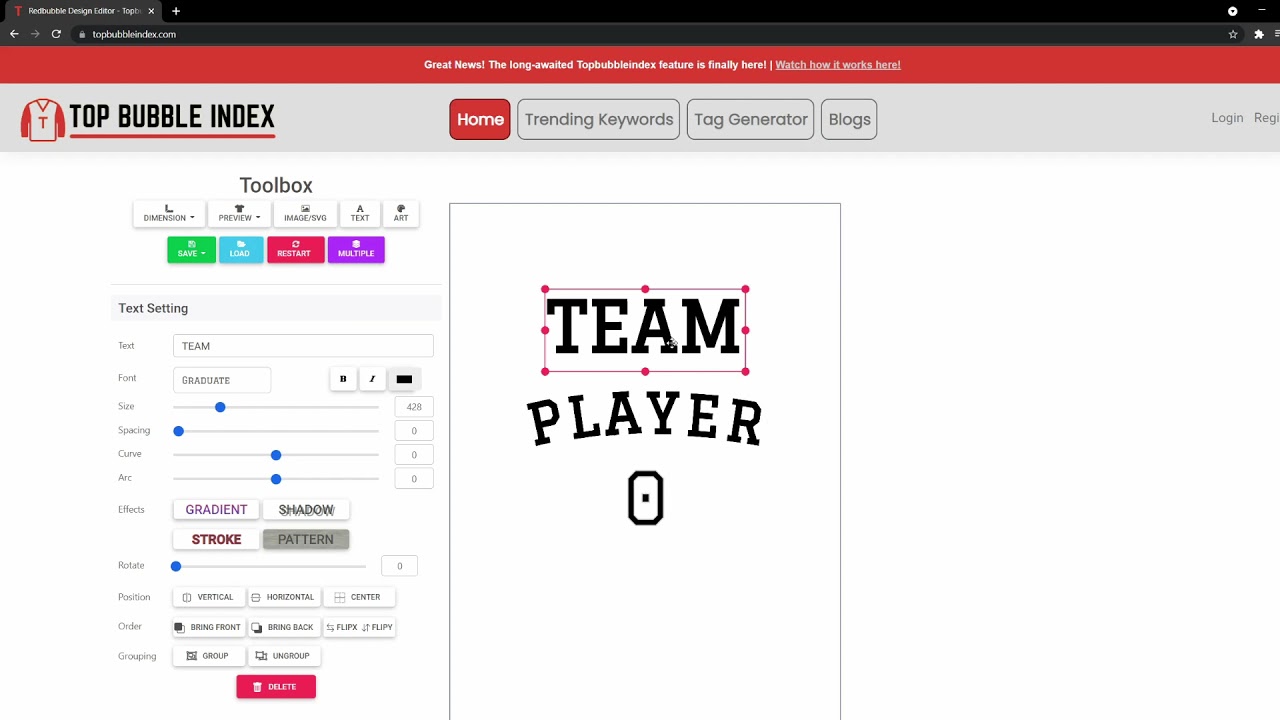Open the Trending Keywords page
This screenshot has width=1280, height=720.
(x=599, y=119)
